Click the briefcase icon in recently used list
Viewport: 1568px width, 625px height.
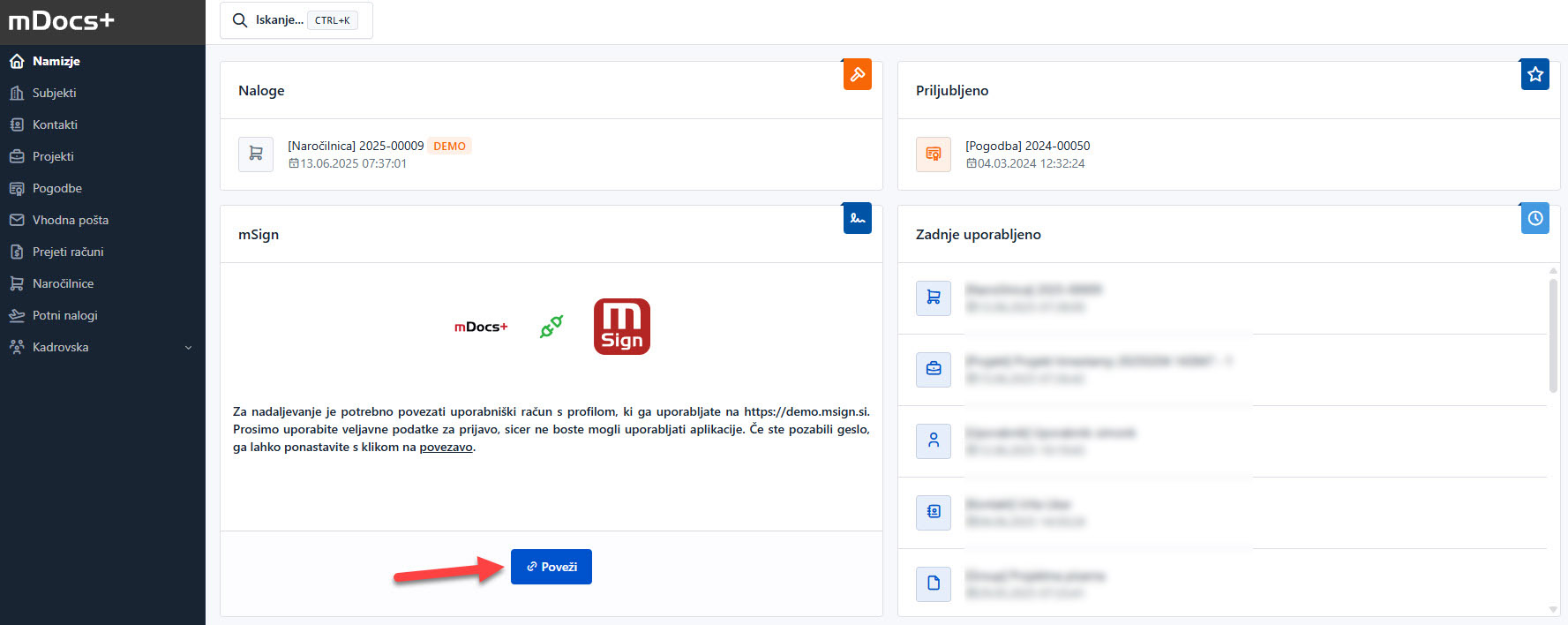pyautogui.click(x=933, y=369)
